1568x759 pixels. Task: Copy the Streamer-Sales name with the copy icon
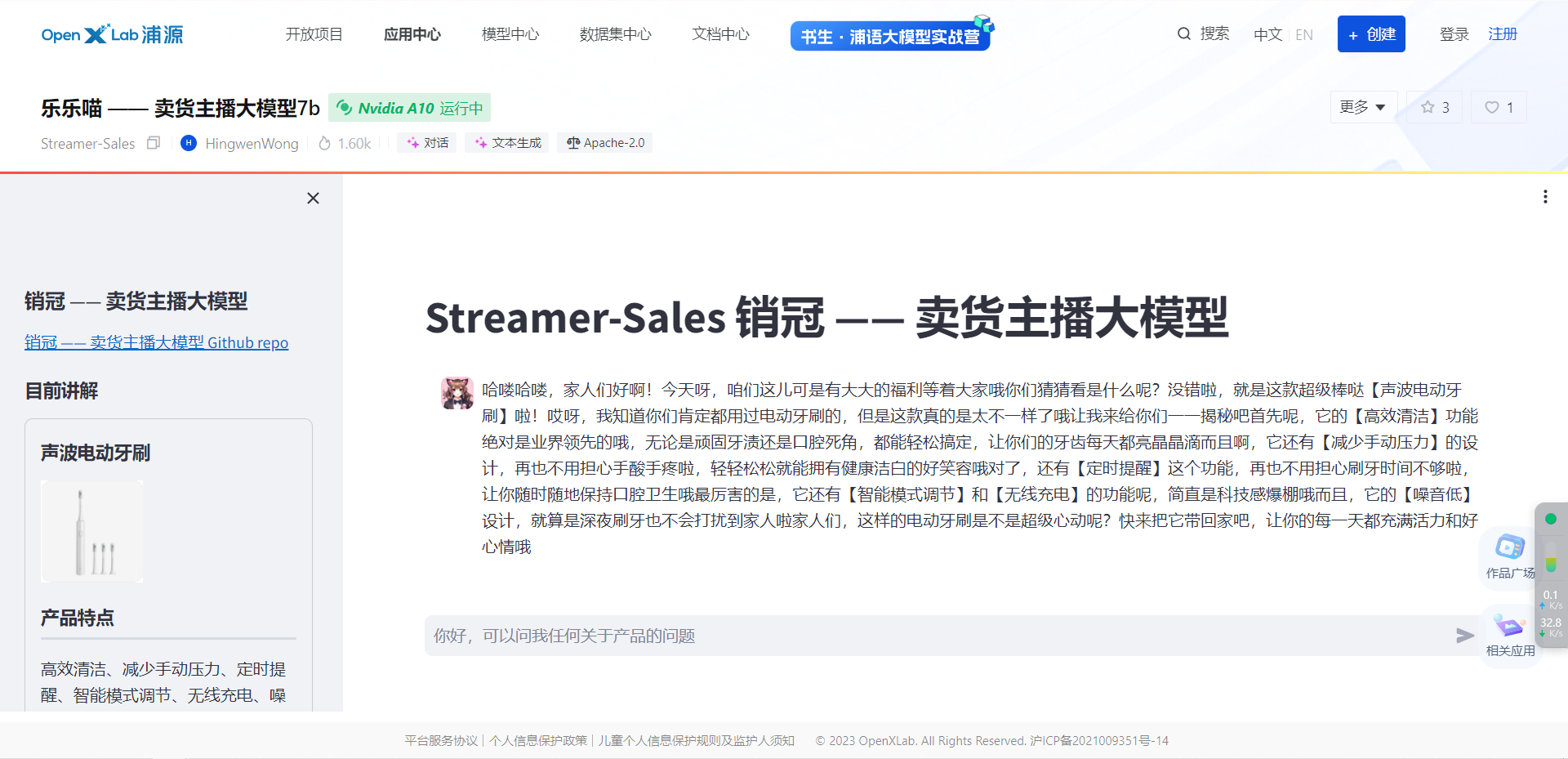154,143
